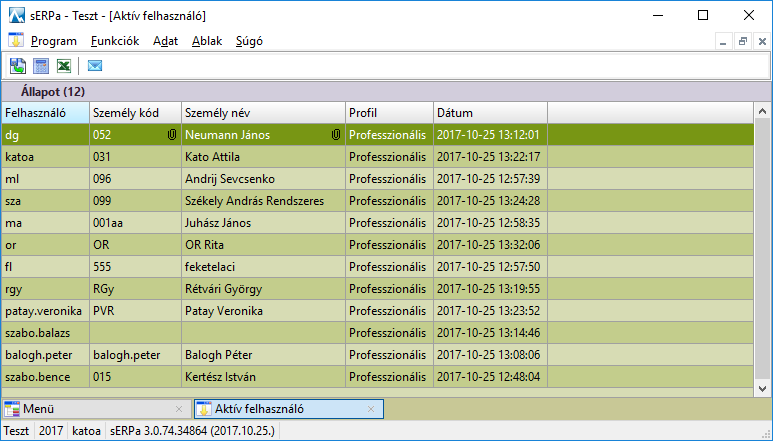Click date 2017-10-25 13:32:06

pyautogui.click(x=489, y=245)
